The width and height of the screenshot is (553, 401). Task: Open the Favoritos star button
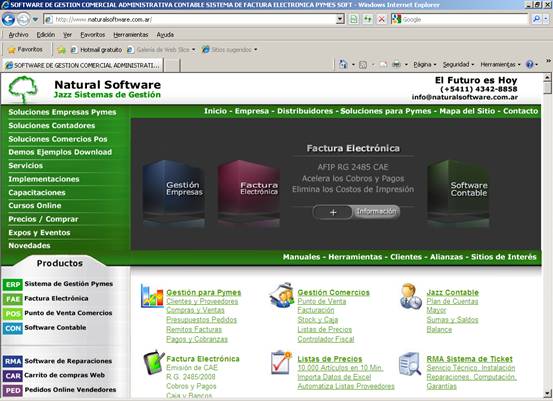click(25, 50)
